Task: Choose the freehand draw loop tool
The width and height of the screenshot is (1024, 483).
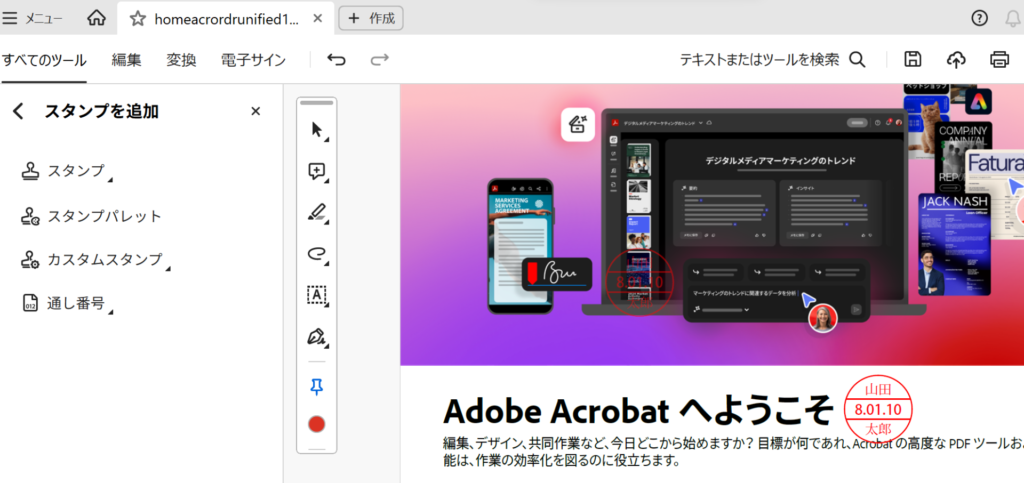Action: (318, 254)
